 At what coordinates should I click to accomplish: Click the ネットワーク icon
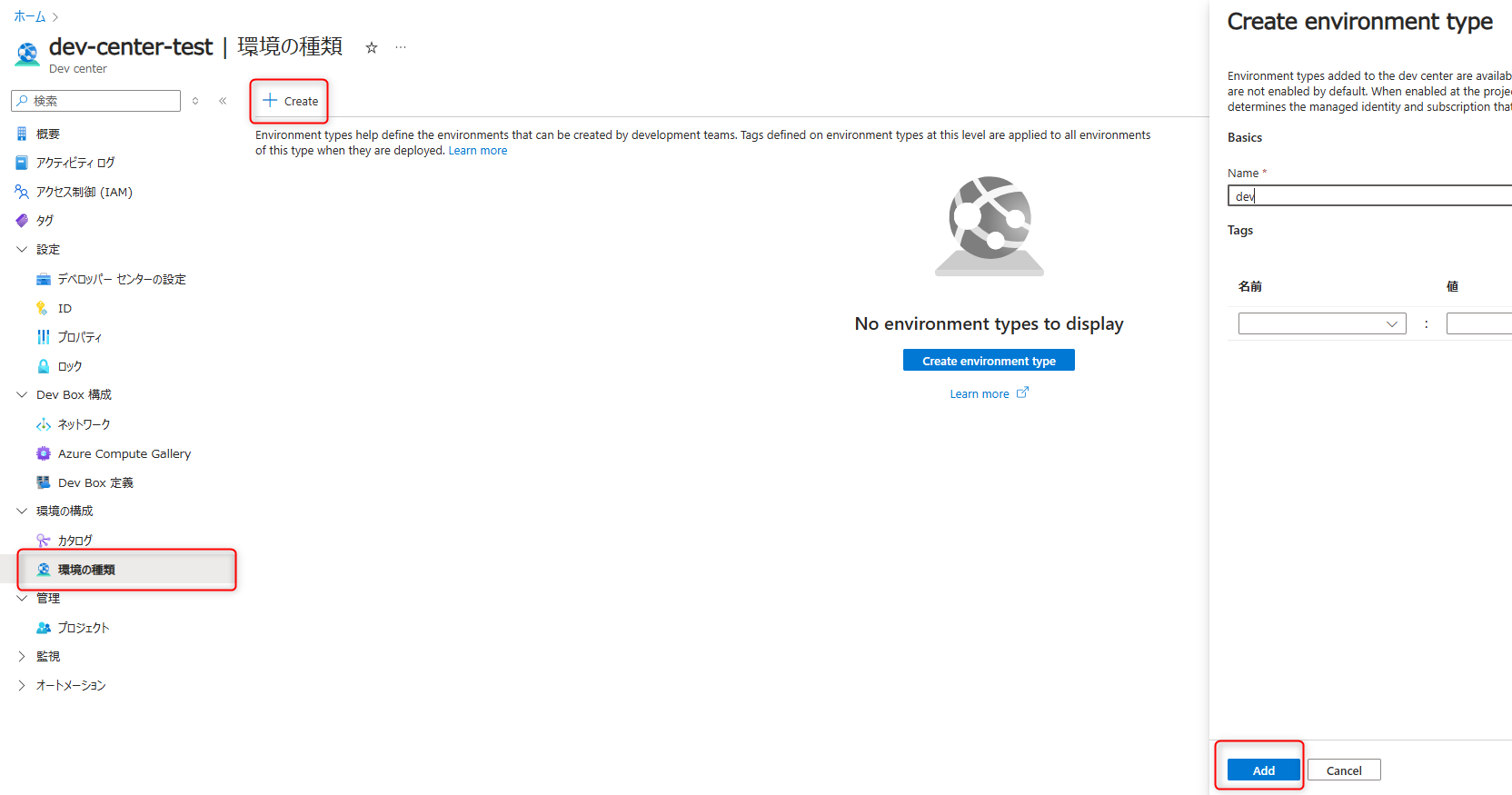click(44, 424)
